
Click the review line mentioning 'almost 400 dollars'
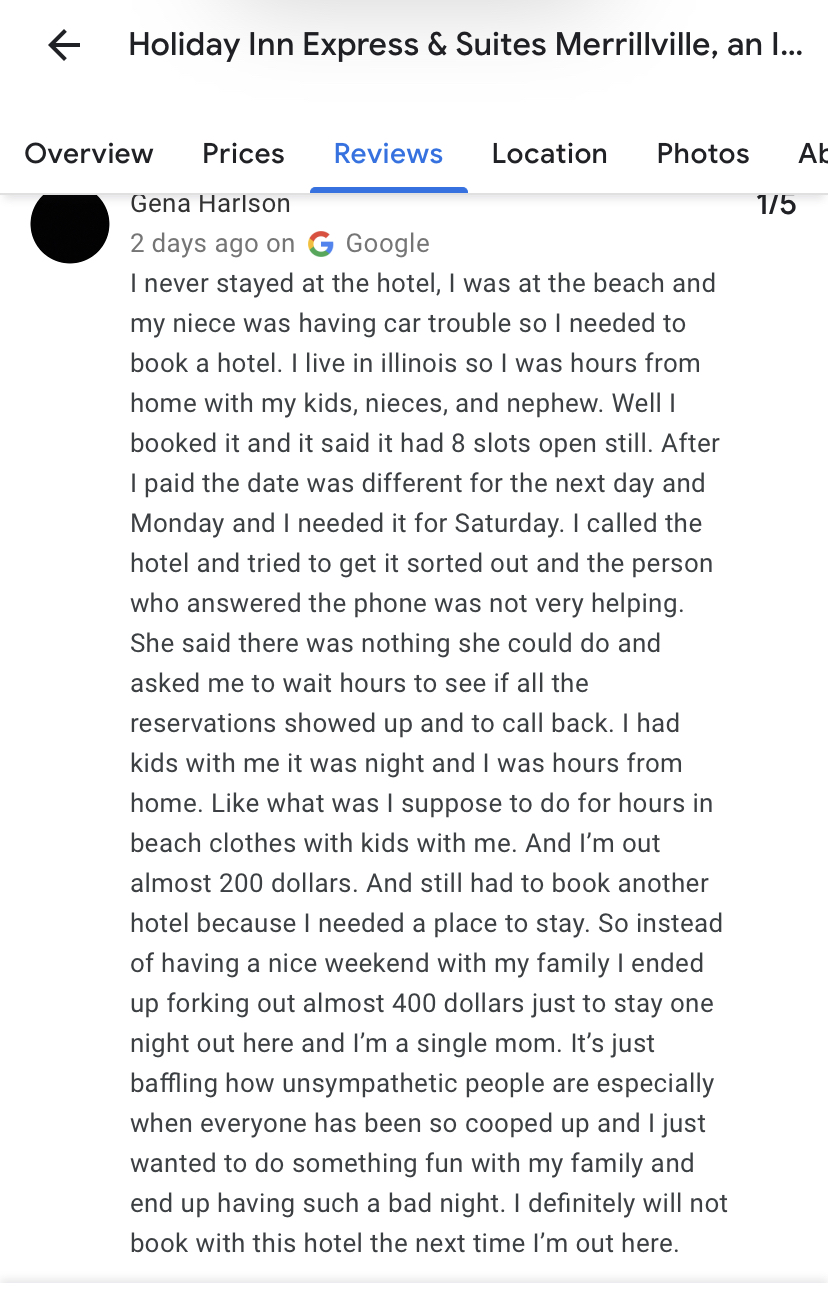pos(420,1003)
